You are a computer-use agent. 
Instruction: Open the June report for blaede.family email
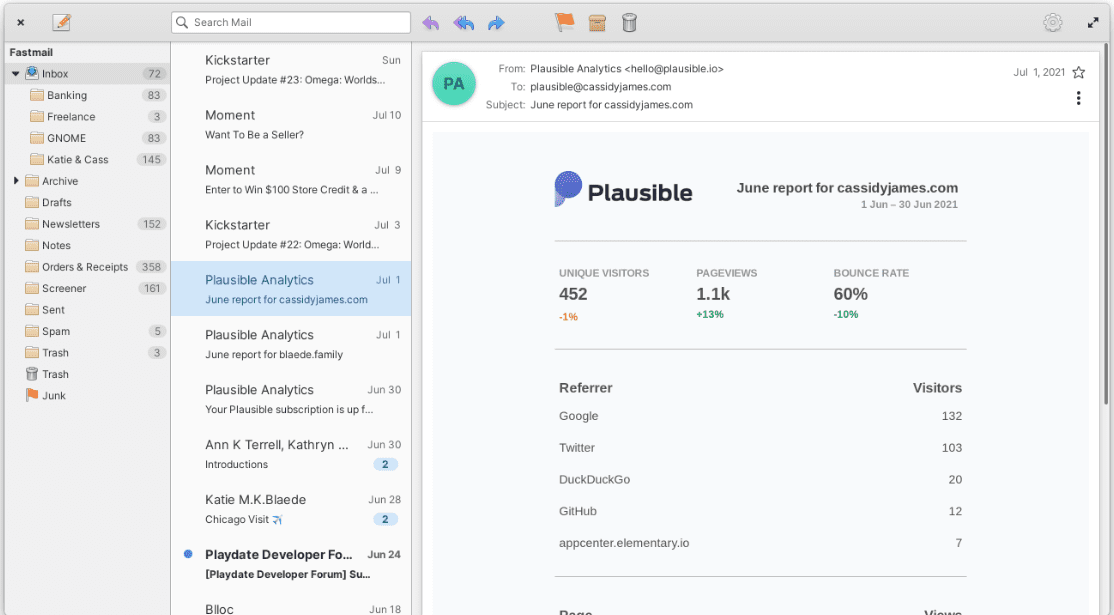(291, 344)
